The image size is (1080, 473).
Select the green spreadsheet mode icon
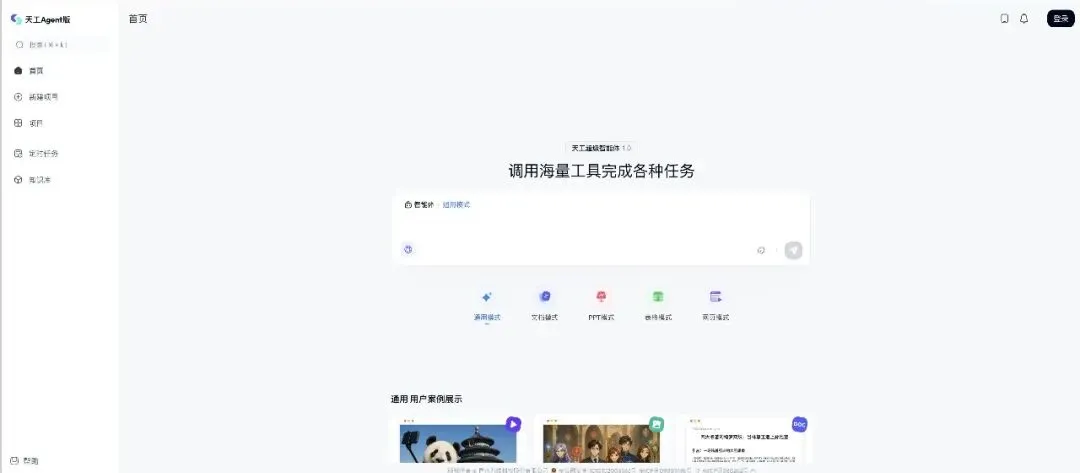658,297
